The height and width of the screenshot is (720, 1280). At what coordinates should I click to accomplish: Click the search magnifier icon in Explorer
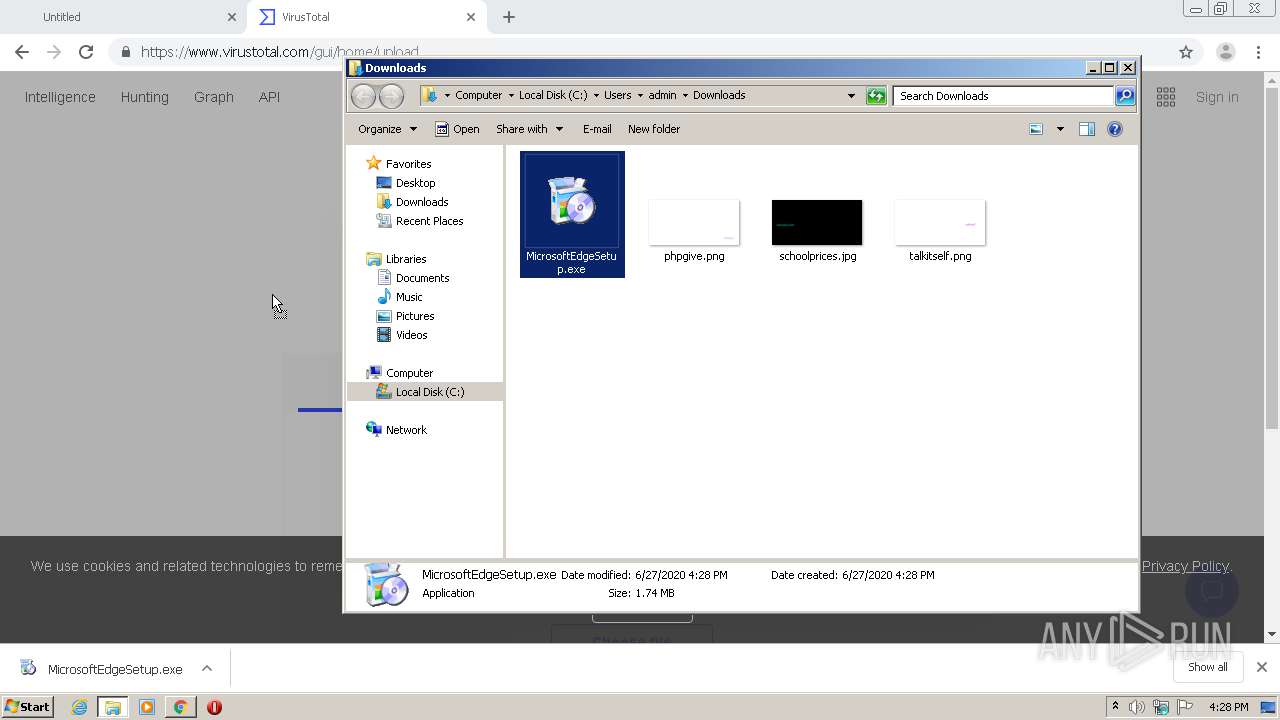pyautogui.click(x=1125, y=96)
